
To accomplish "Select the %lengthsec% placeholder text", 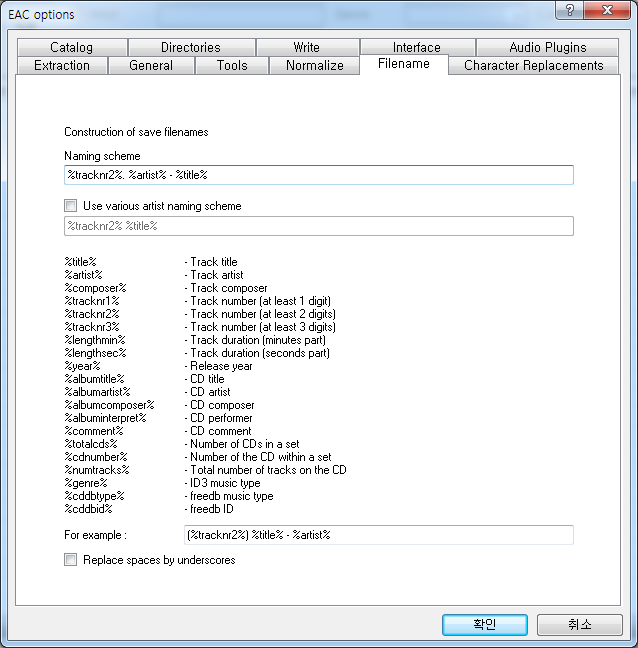I will pyautogui.click(x=95, y=353).
